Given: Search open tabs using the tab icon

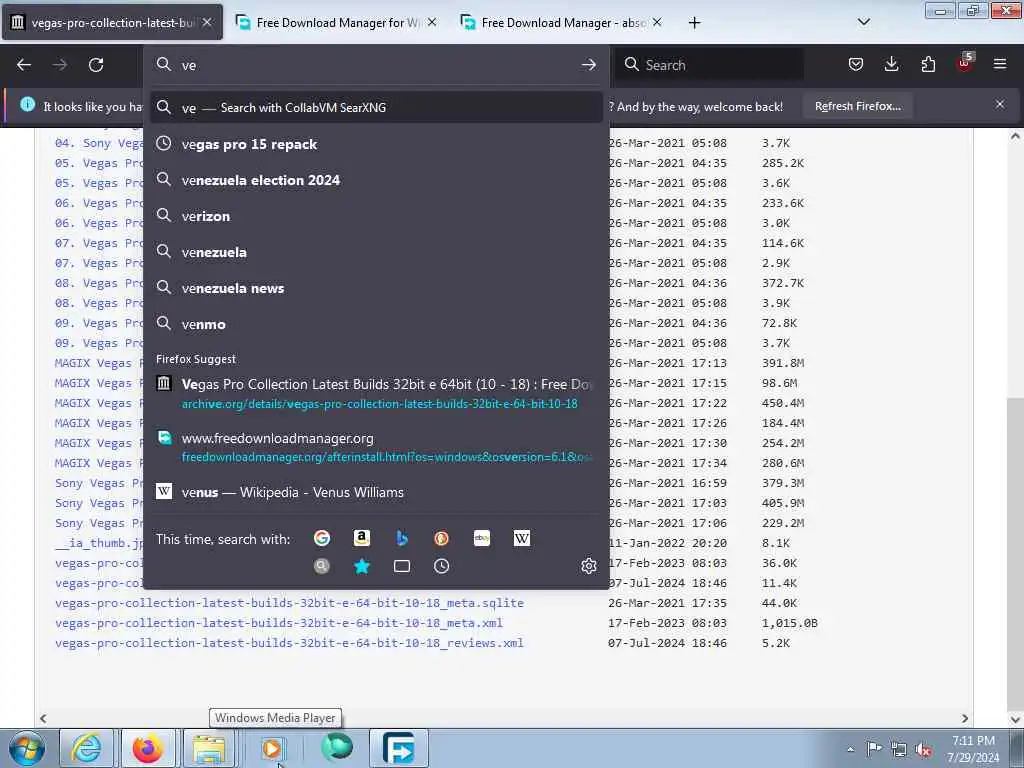Looking at the screenshot, I should coord(402,566).
